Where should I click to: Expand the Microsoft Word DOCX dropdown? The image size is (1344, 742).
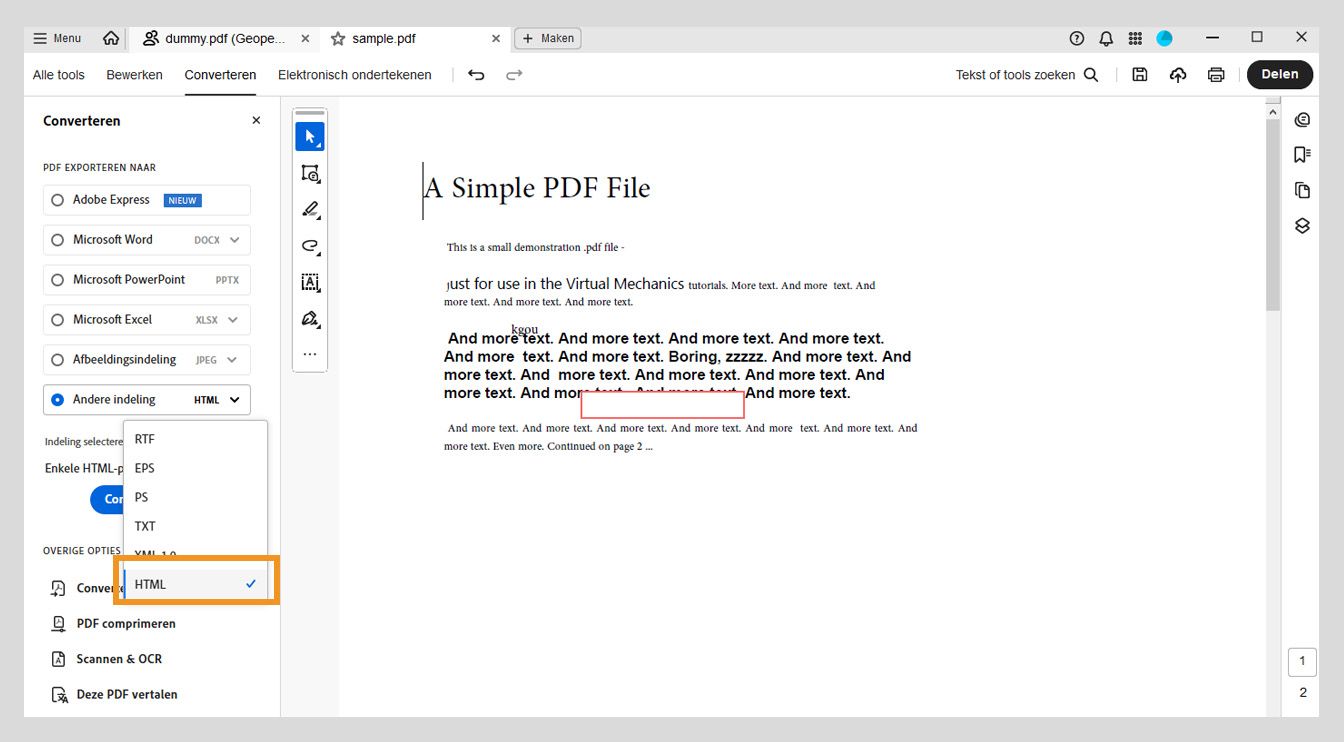click(x=234, y=240)
